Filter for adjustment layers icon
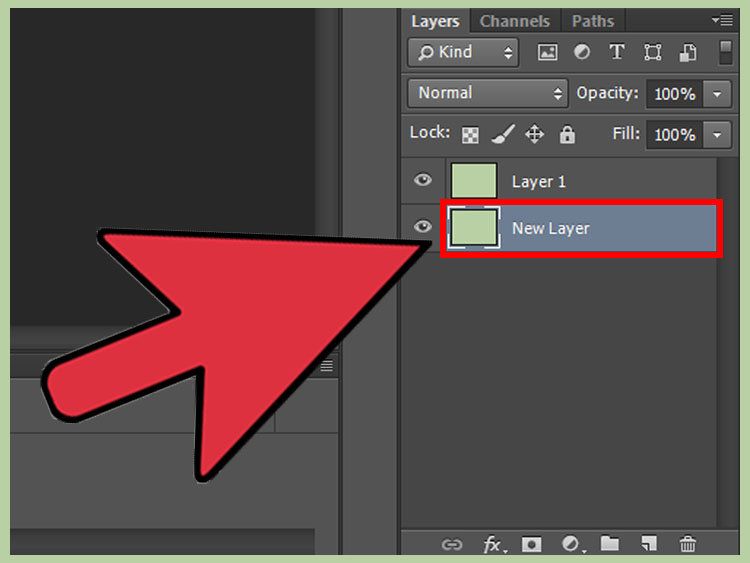Viewport: 750px width, 563px height. [x=582, y=52]
